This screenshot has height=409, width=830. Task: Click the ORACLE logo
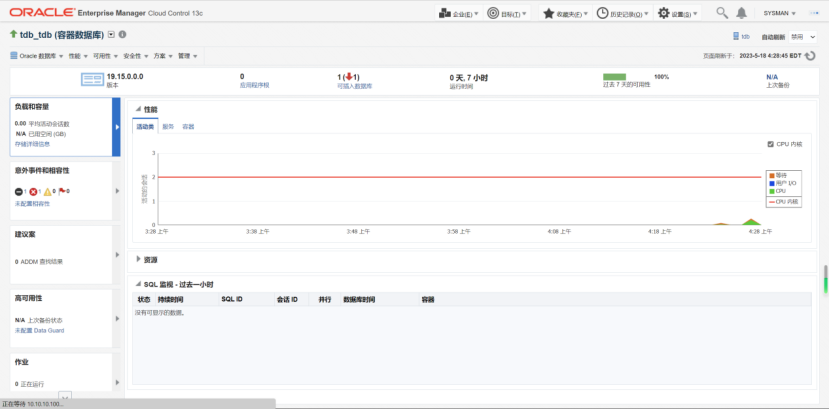[42, 12]
